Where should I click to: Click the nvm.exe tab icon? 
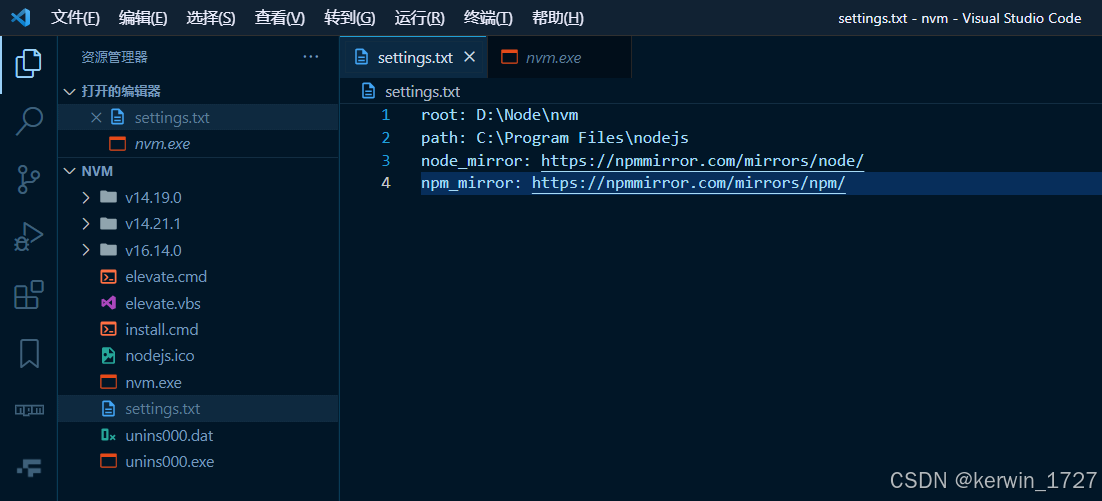[x=509, y=58]
